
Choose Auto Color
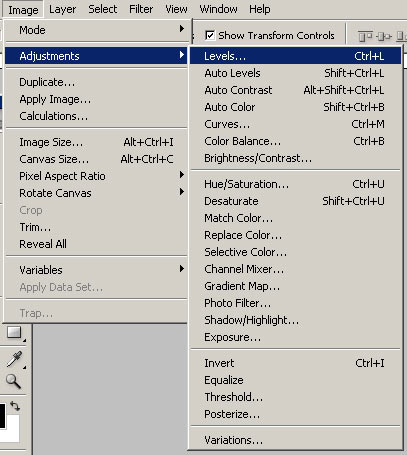[x=295, y=107]
